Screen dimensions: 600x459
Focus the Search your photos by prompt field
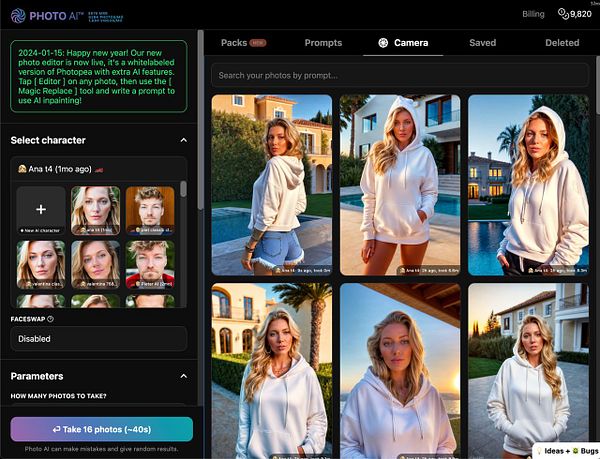[399, 75]
